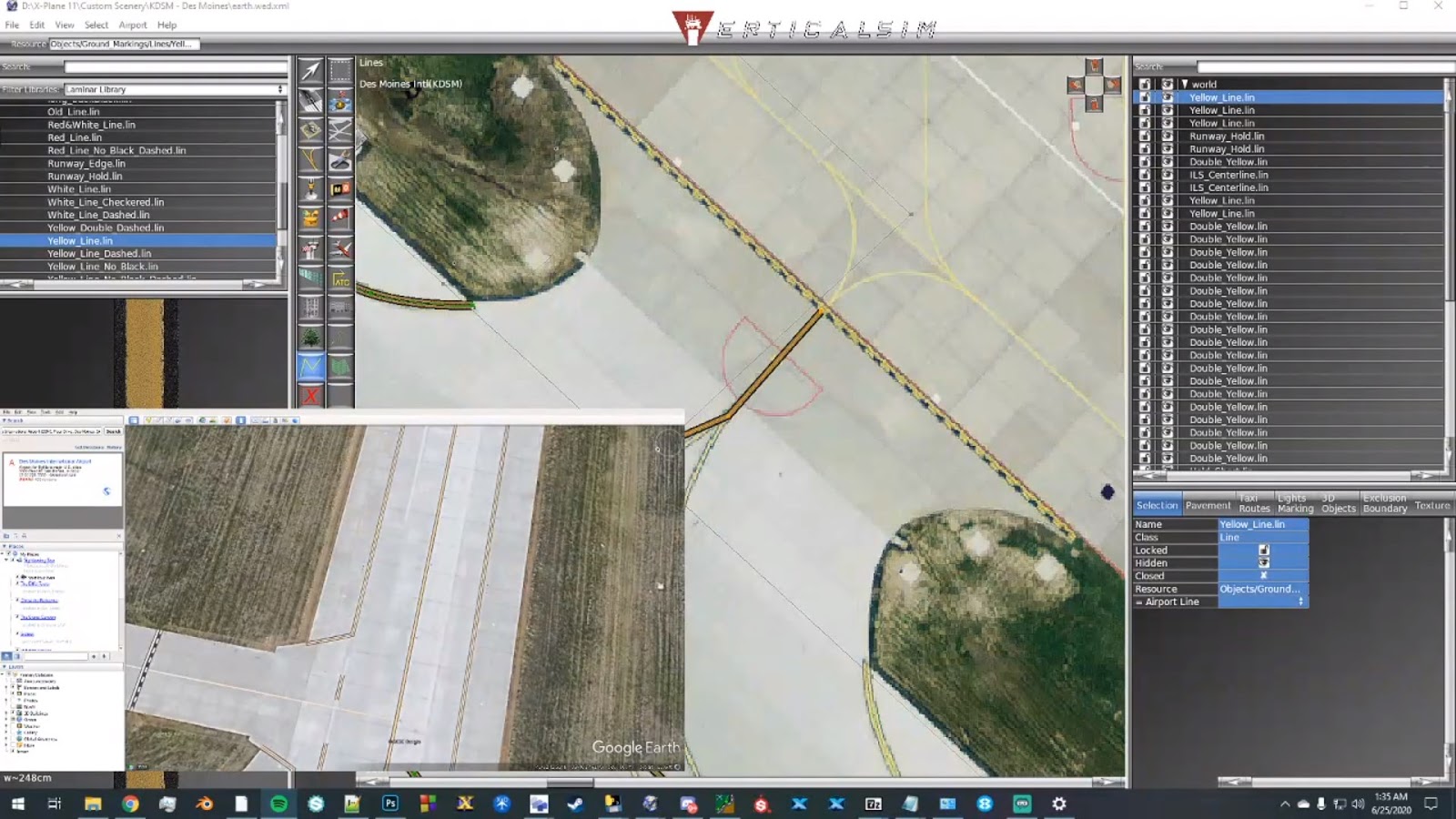1456x819 pixels.
Task: Open the Airport menu
Action: point(133,25)
